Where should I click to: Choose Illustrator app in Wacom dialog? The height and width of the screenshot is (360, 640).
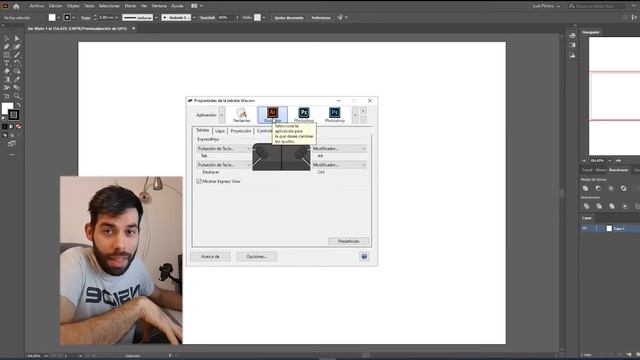[x=272, y=115]
